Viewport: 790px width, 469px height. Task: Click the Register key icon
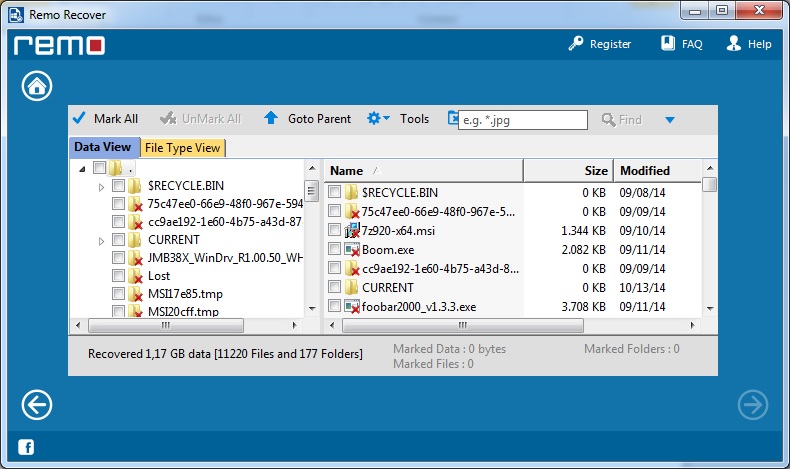[x=575, y=44]
